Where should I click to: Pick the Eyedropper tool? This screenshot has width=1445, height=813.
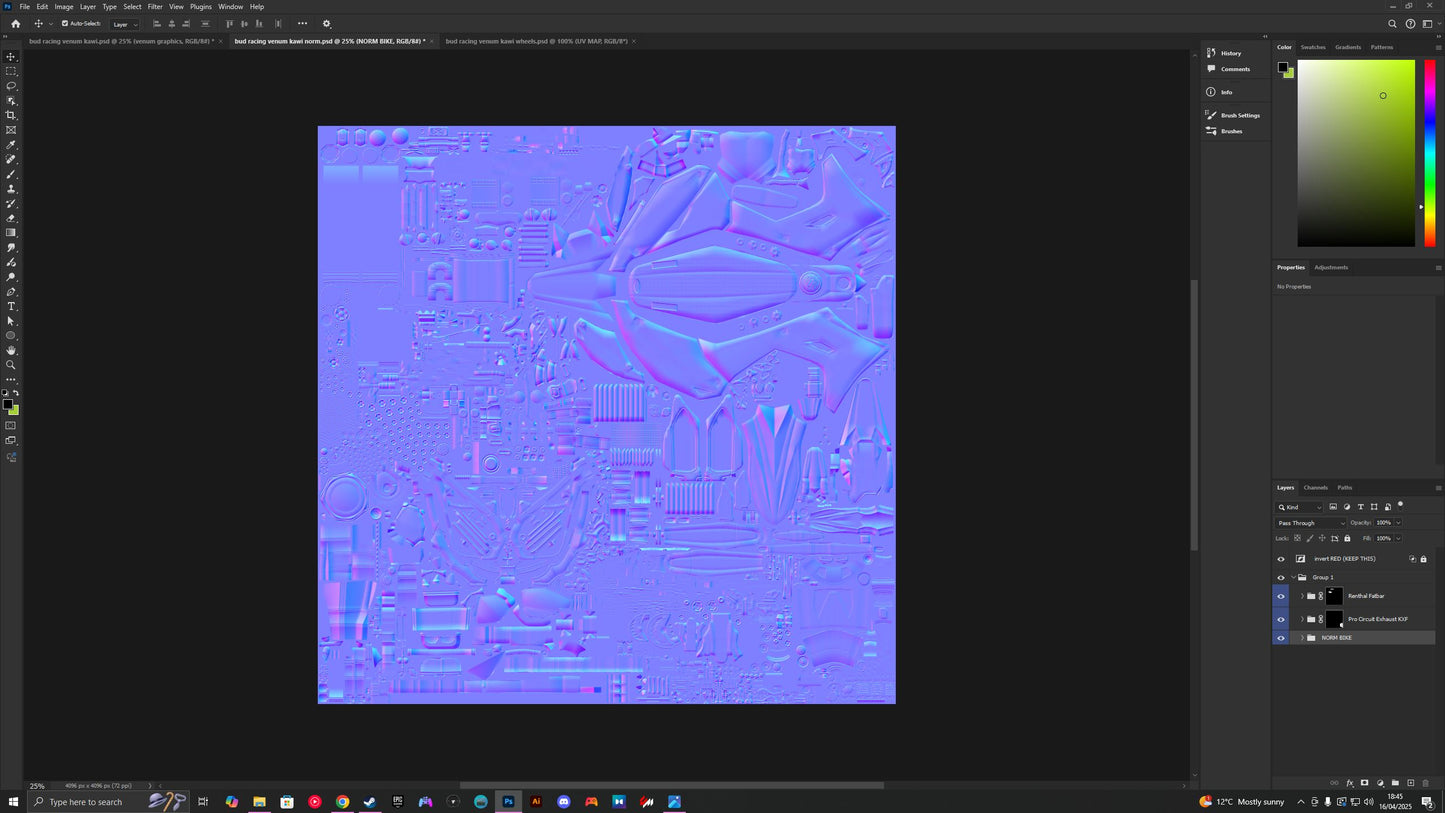(x=11, y=145)
